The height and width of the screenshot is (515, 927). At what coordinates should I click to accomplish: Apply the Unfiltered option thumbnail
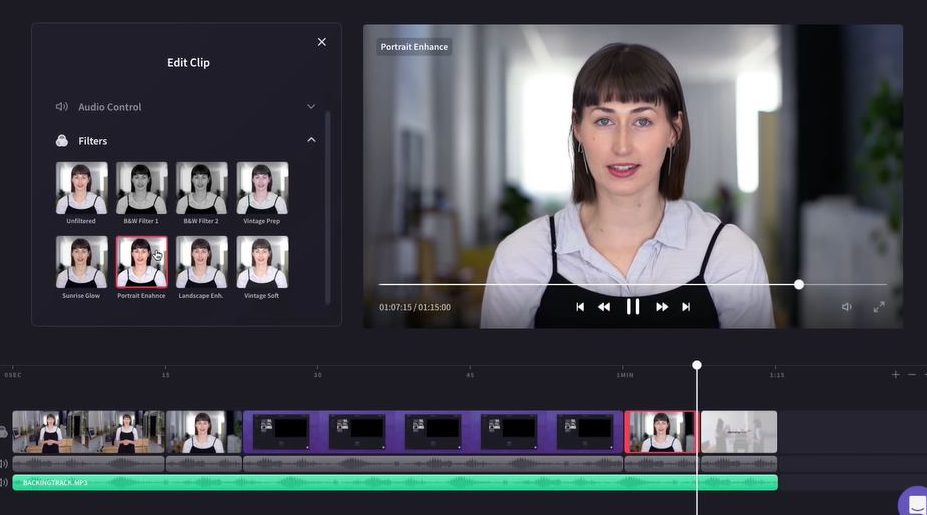(x=82, y=188)
